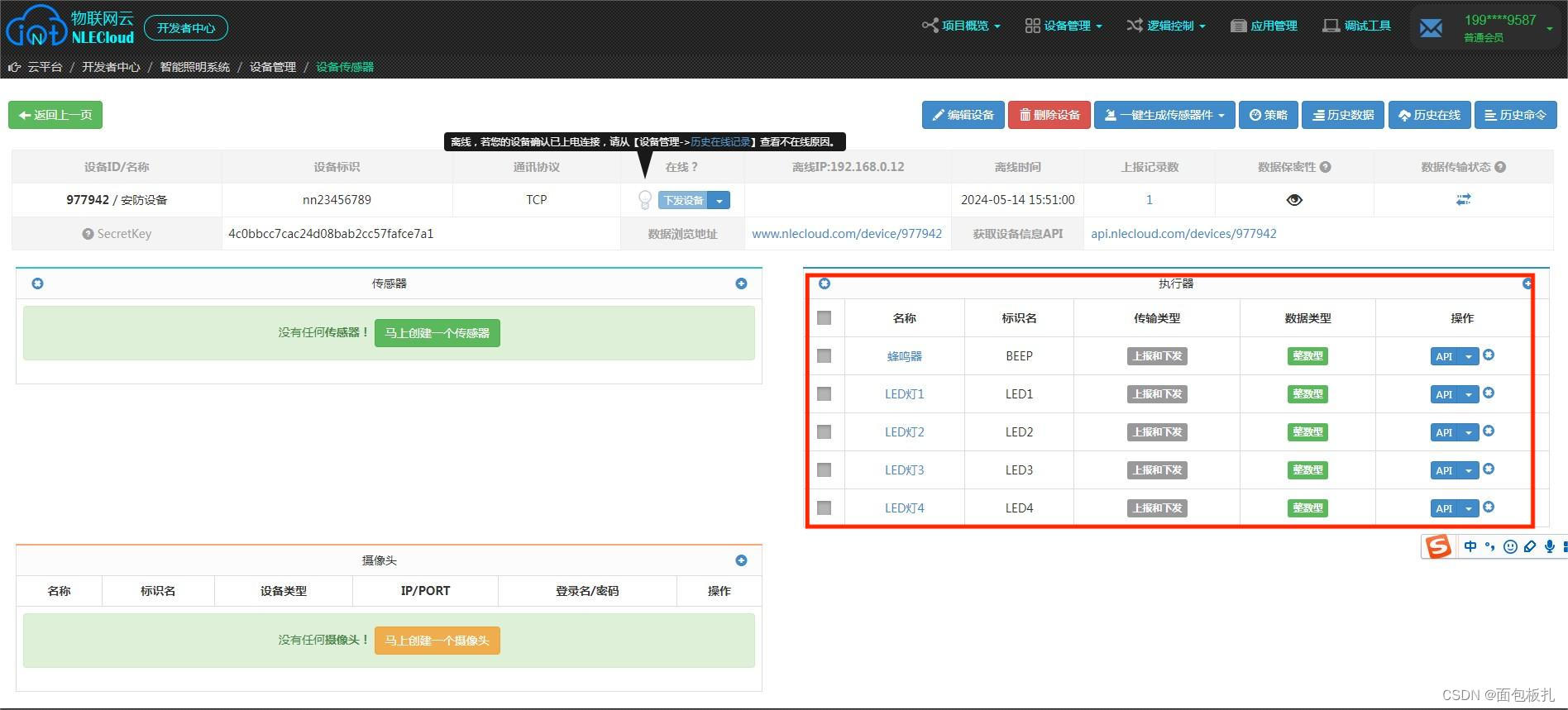Go to 智能照明系统 in the breadcrumb
This screenshot has height=710, width=1568.
tap(194, 67)
